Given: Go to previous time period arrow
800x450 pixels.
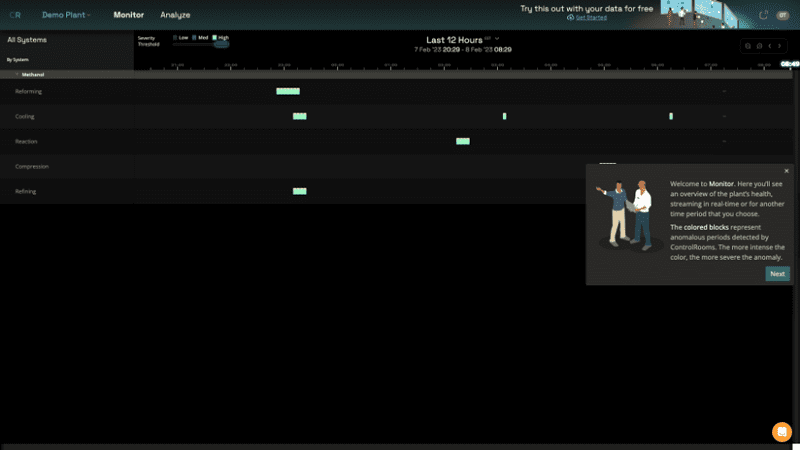Looking at the screenshot, I should [771, 46].
